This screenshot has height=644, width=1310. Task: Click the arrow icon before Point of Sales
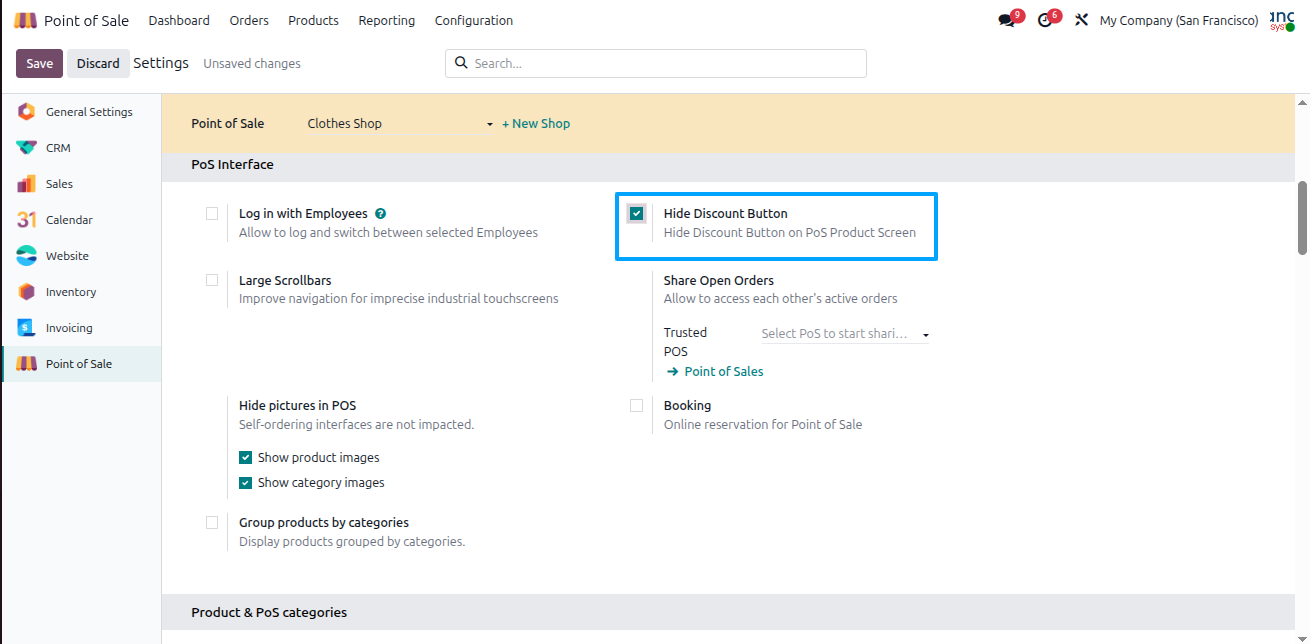click(673, 371)
